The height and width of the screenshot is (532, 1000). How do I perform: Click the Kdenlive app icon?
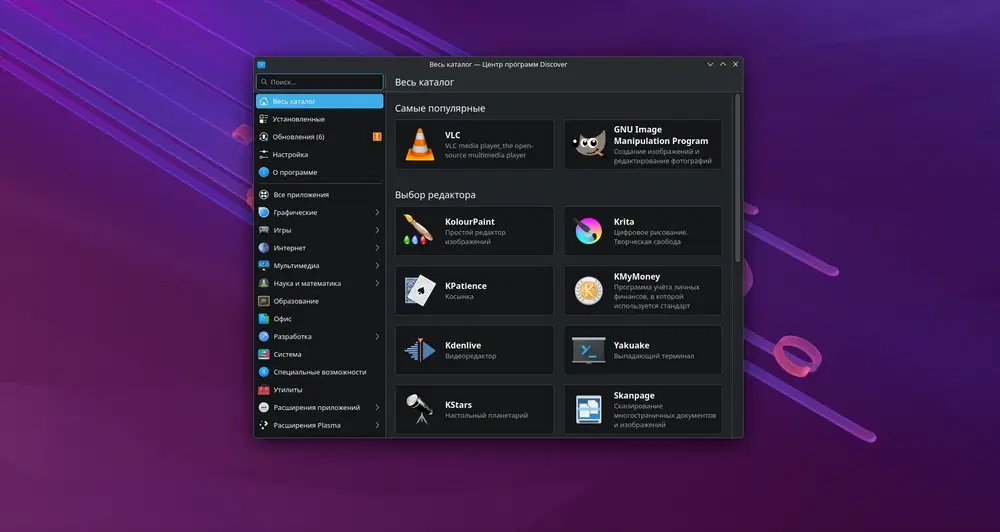(x=420, y=350)
